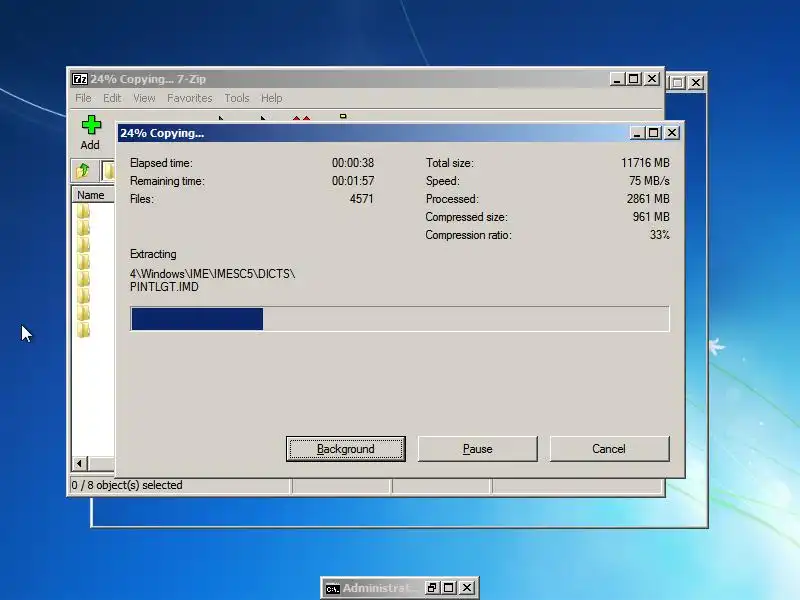The height and width of the screenshot is (600, 800).
Task: Open the Help menu
Action: [271, 98]
